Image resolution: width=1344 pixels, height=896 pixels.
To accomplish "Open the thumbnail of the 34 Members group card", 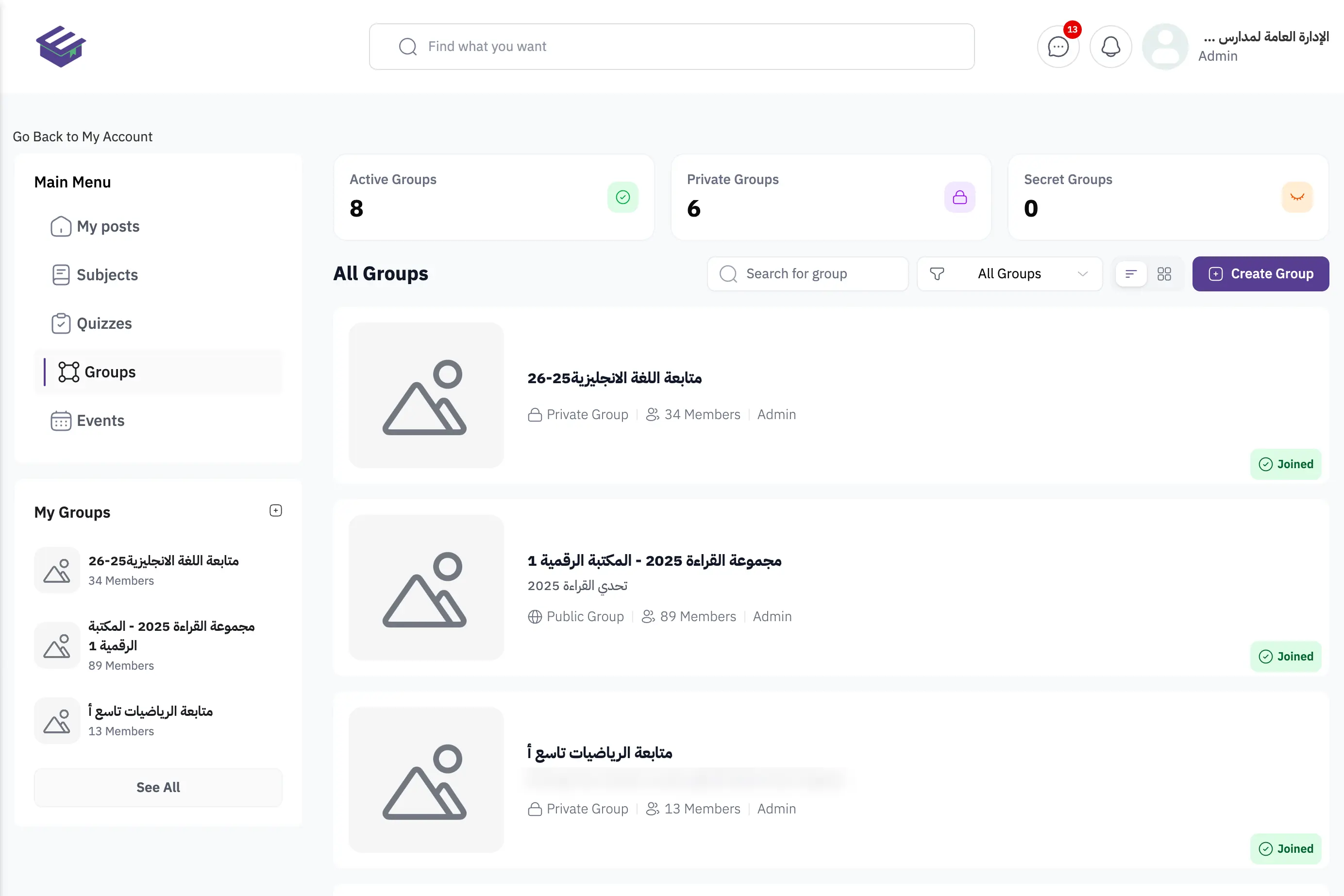I will pos(426,395).
